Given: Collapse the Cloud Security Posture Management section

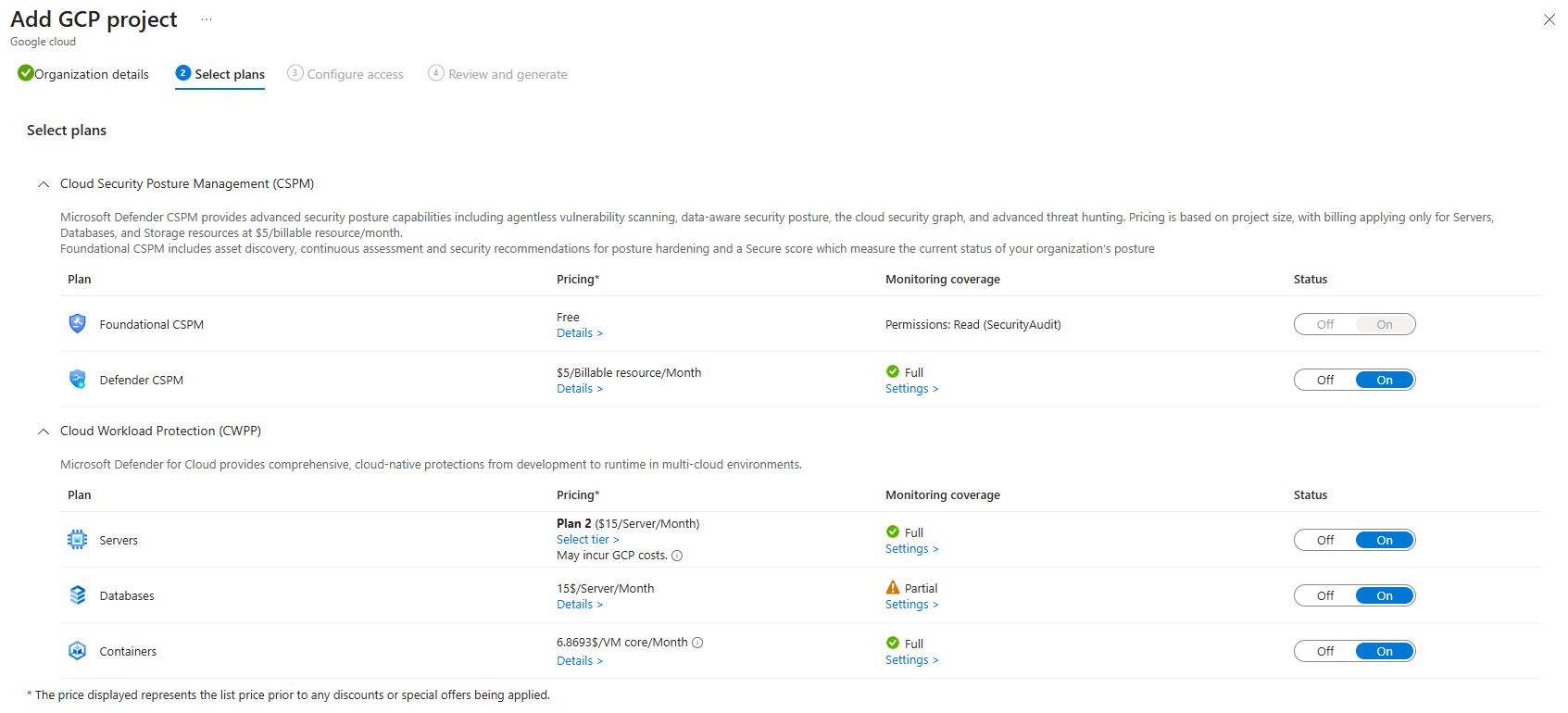Looking at the screenshot, I should coord(44,184).
